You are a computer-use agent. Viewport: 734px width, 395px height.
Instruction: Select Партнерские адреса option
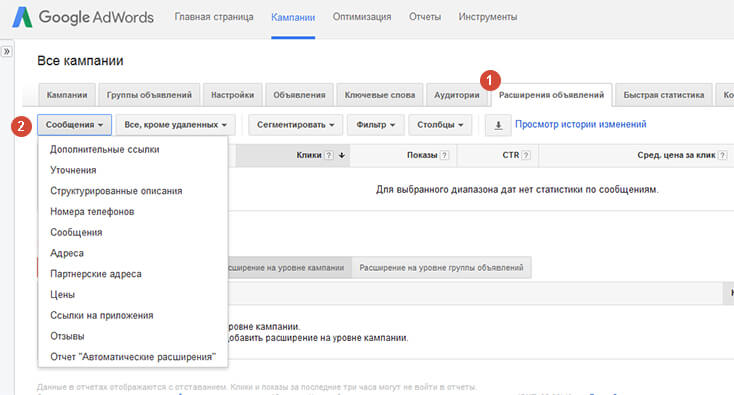click(133, 274)
